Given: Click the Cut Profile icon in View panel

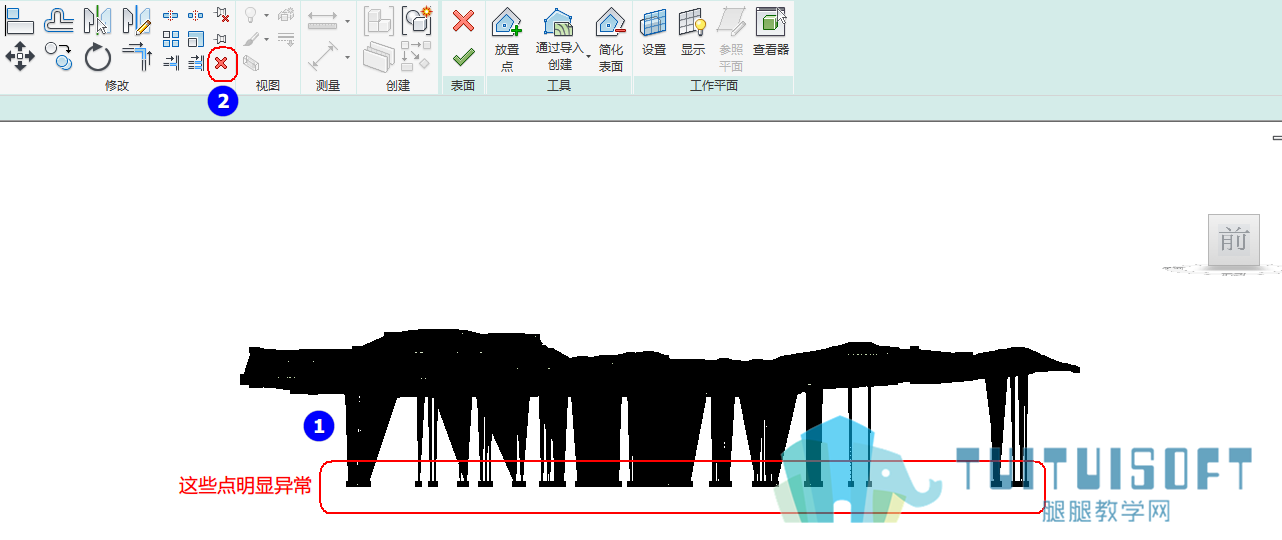Looking at the screenshot, I should click(251, 63).
